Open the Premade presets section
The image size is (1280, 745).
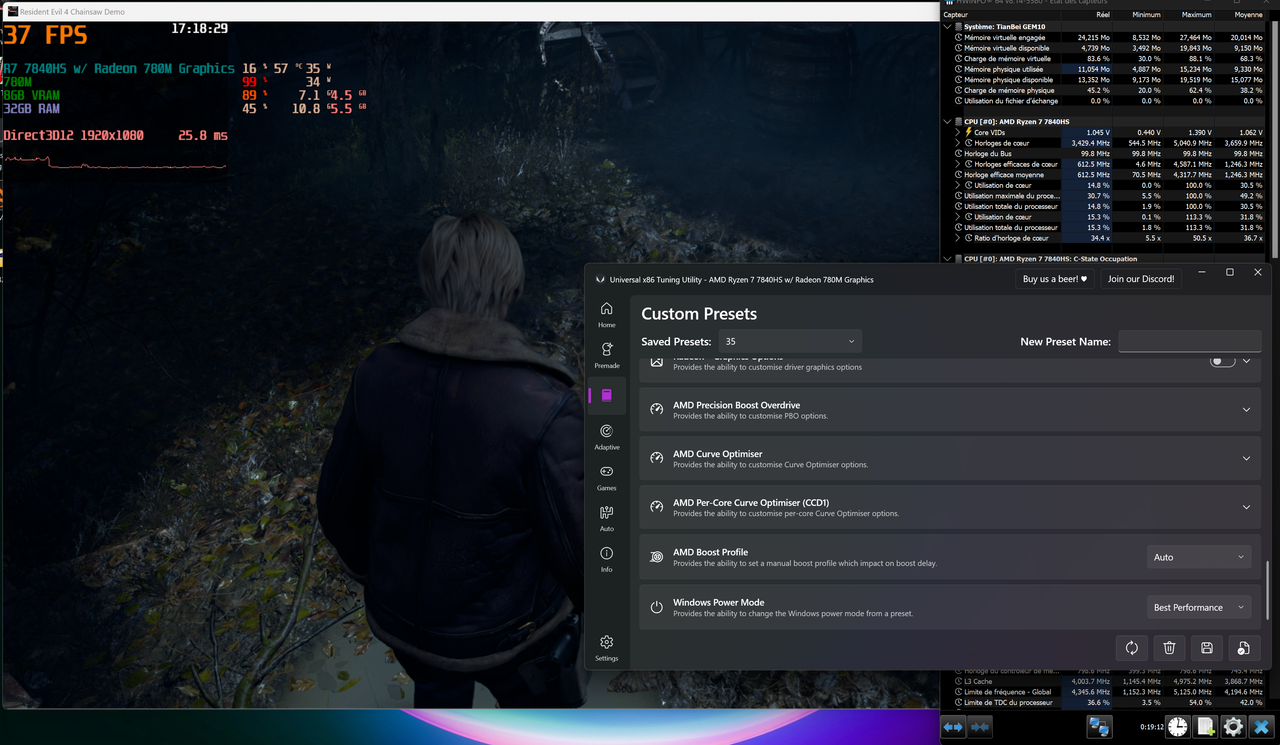[x=606, y=355]
